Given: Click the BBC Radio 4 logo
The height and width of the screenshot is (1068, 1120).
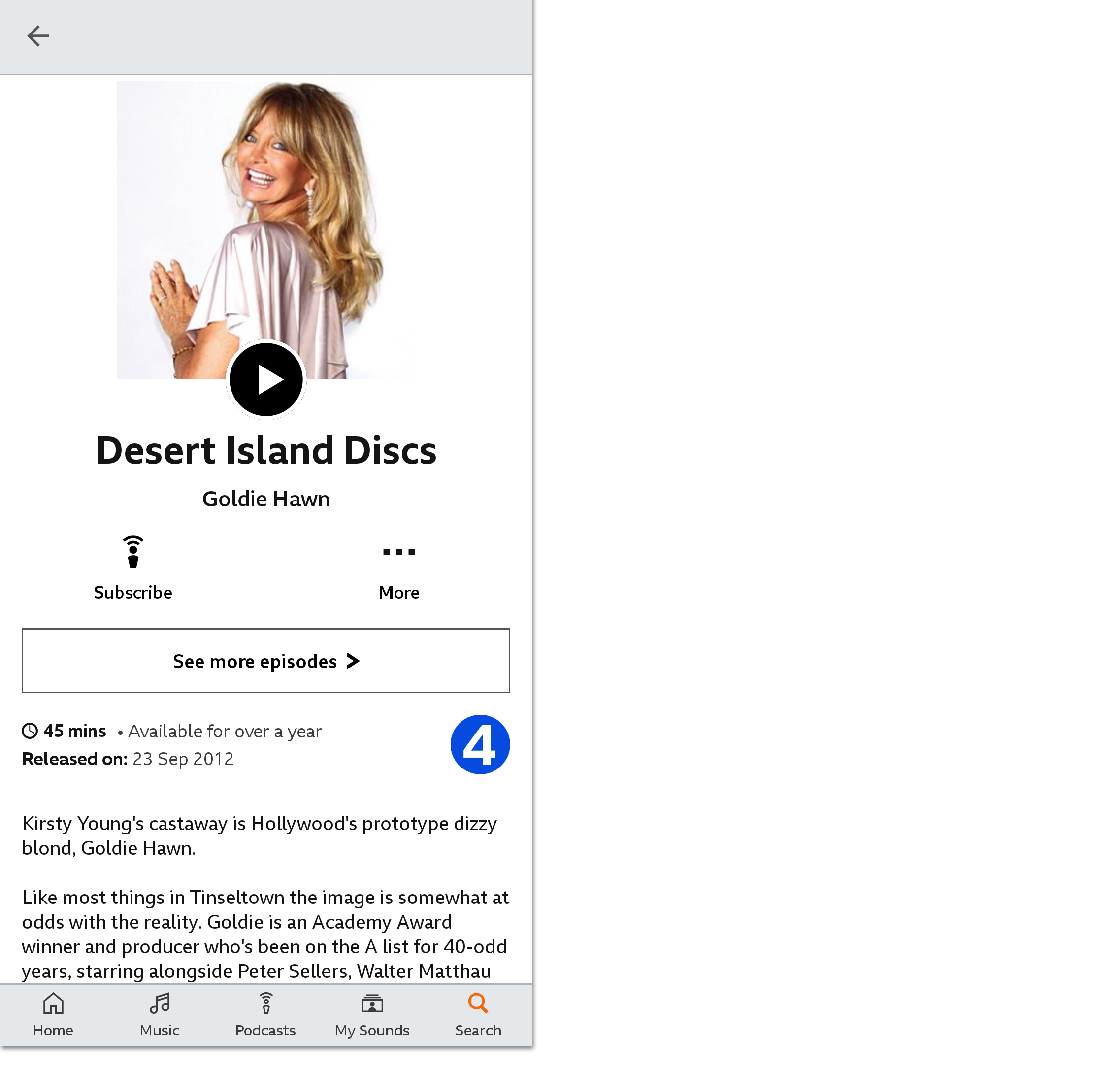Looking at the screenshot, I should coord(480,743).
